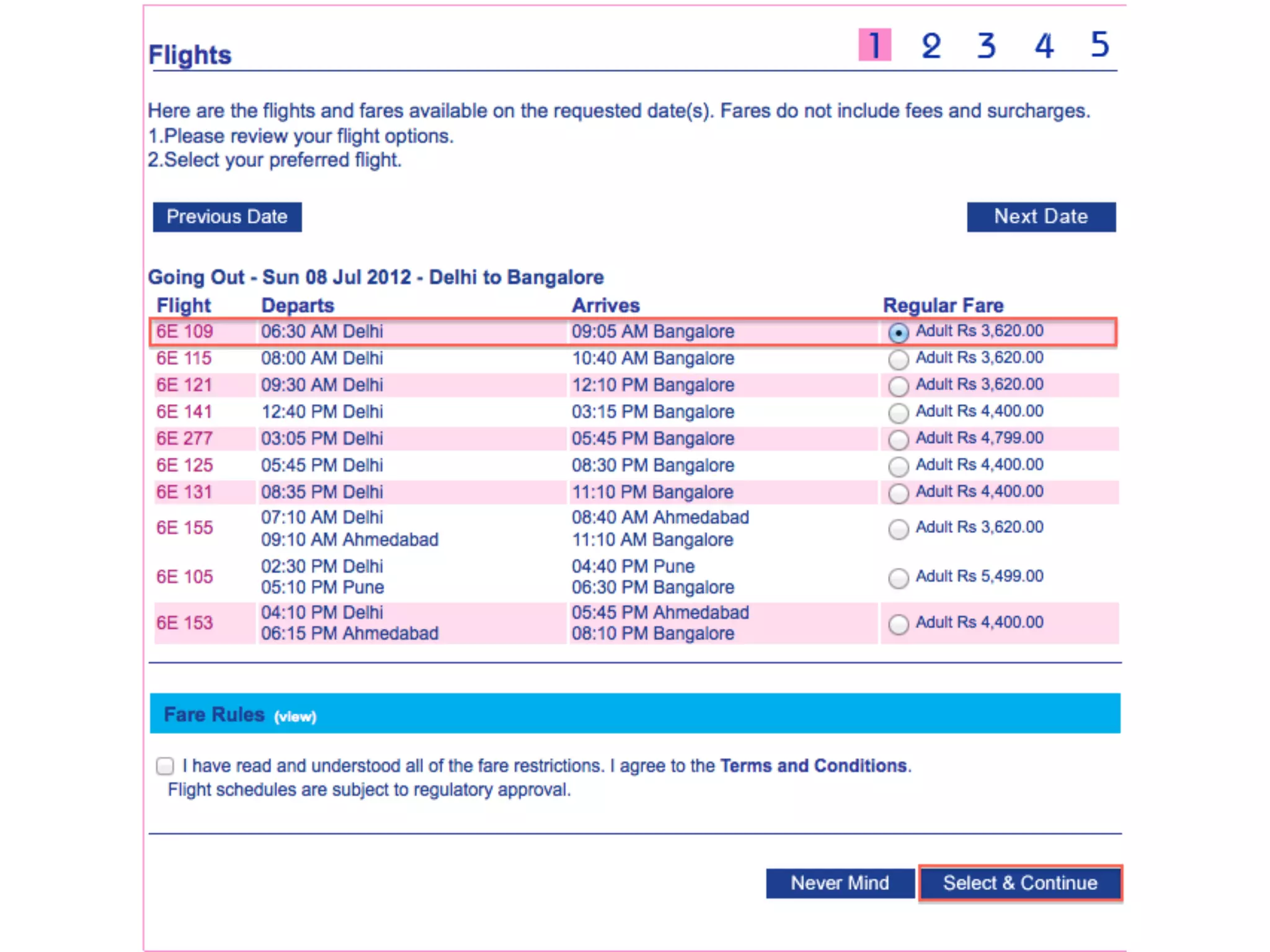This screenshot has height=952, width=1270.
Task: Pick the 6E 141 fare option
Action: 898,413
